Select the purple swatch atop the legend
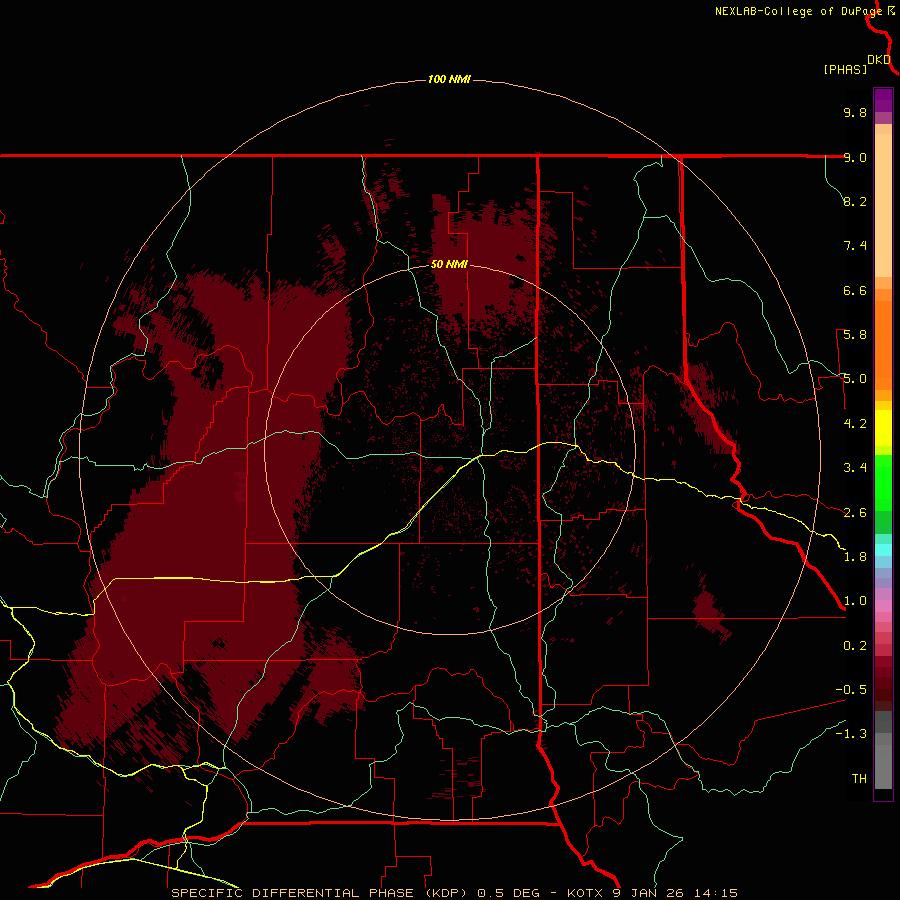Image resolution: width=900 pixels, height=900 pixels. pos(883,100)
